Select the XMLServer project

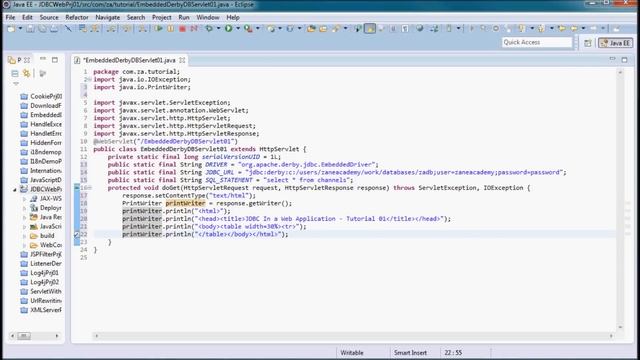point(41,310)
